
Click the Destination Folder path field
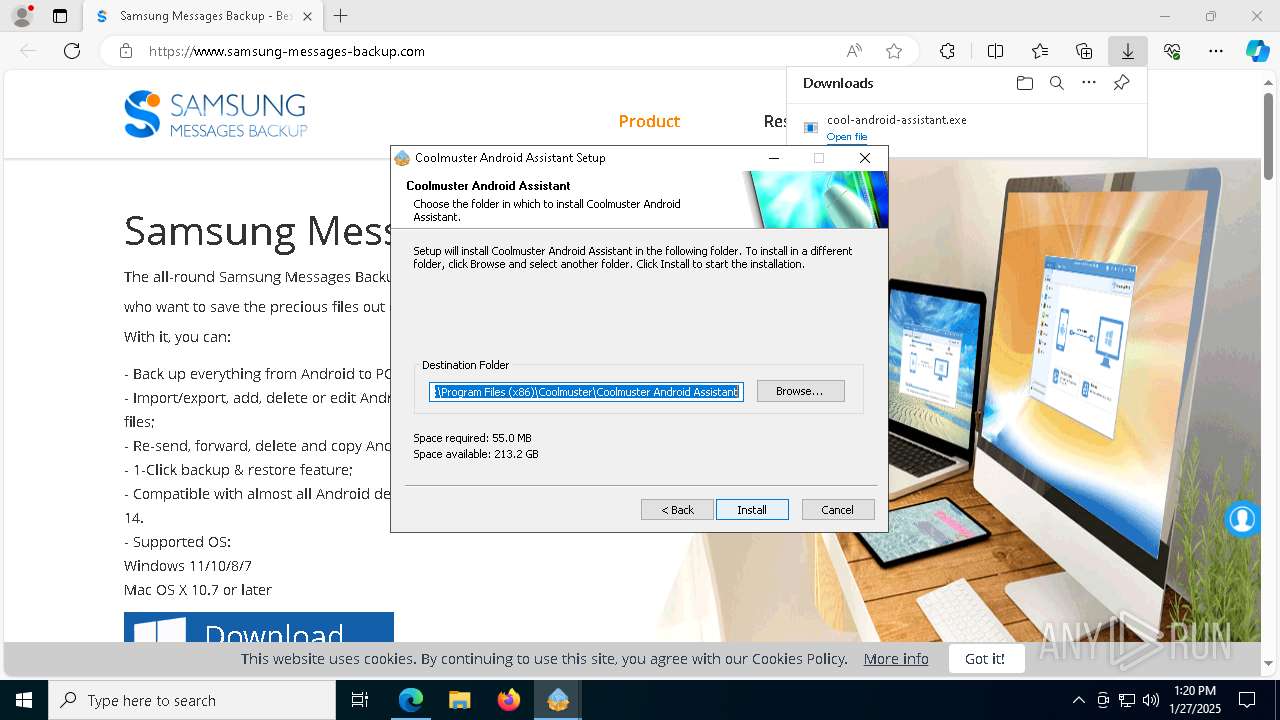(x=586, y=392)
